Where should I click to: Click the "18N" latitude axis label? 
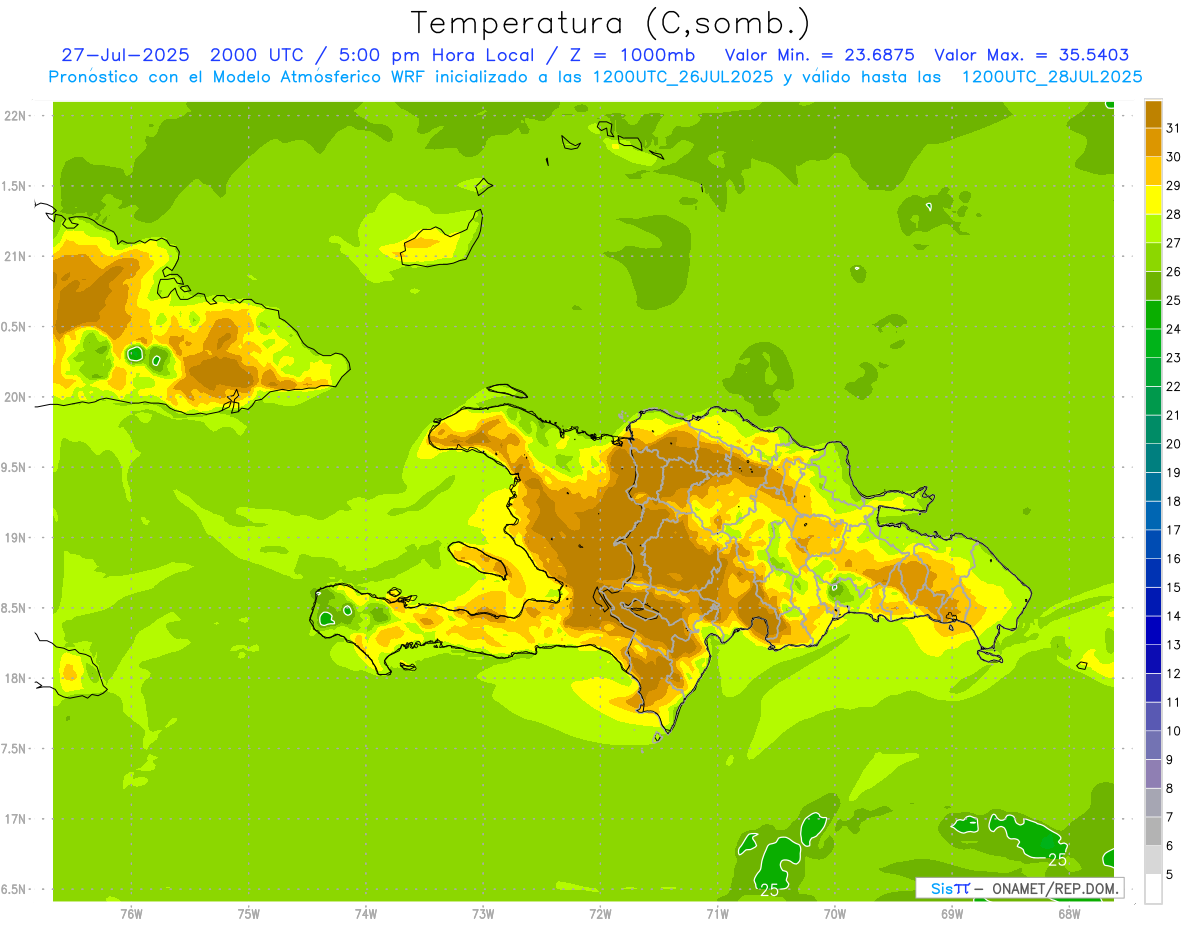(x=15, y=679)
